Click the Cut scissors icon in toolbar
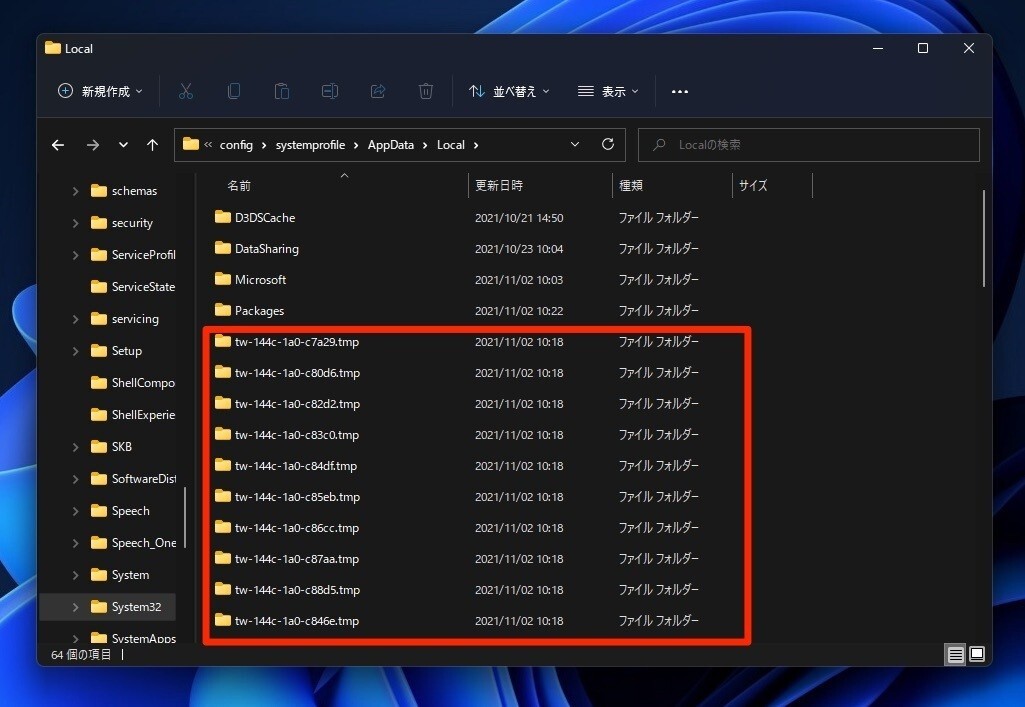Viewport: 1025px width, 707px height. 186,91
